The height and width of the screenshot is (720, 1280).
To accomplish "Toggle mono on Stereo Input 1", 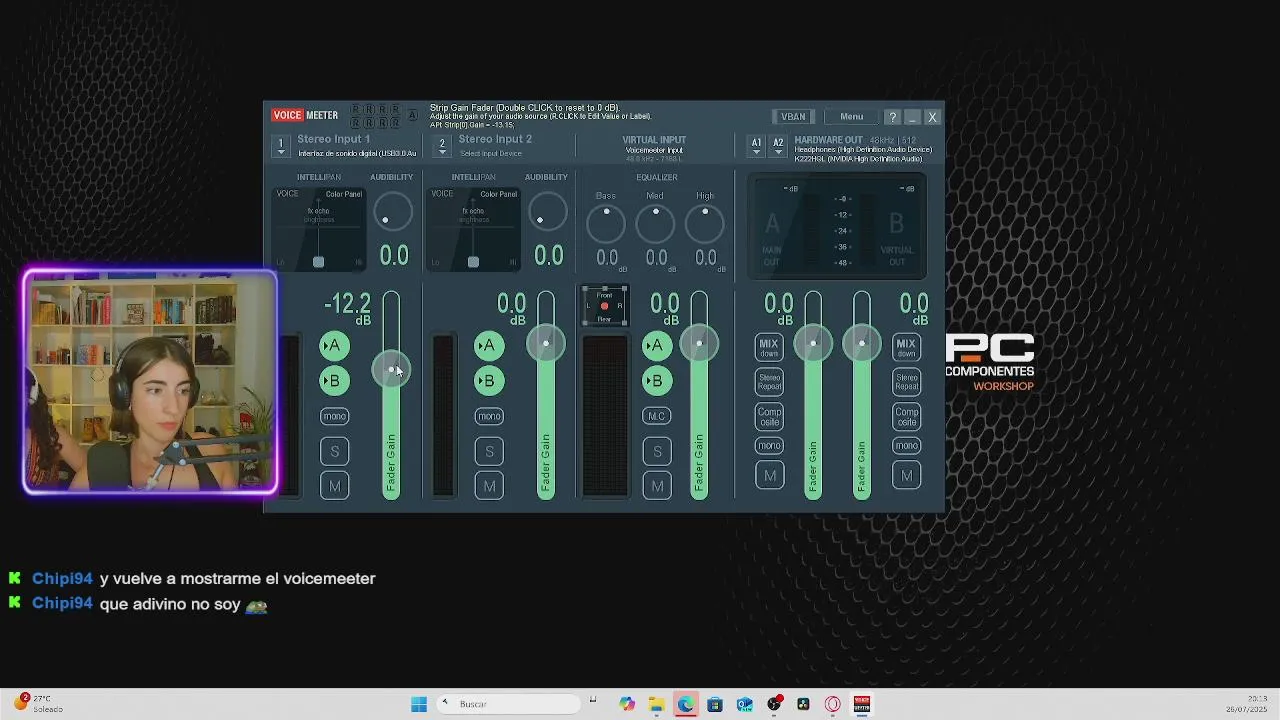I will coord(334,416).
